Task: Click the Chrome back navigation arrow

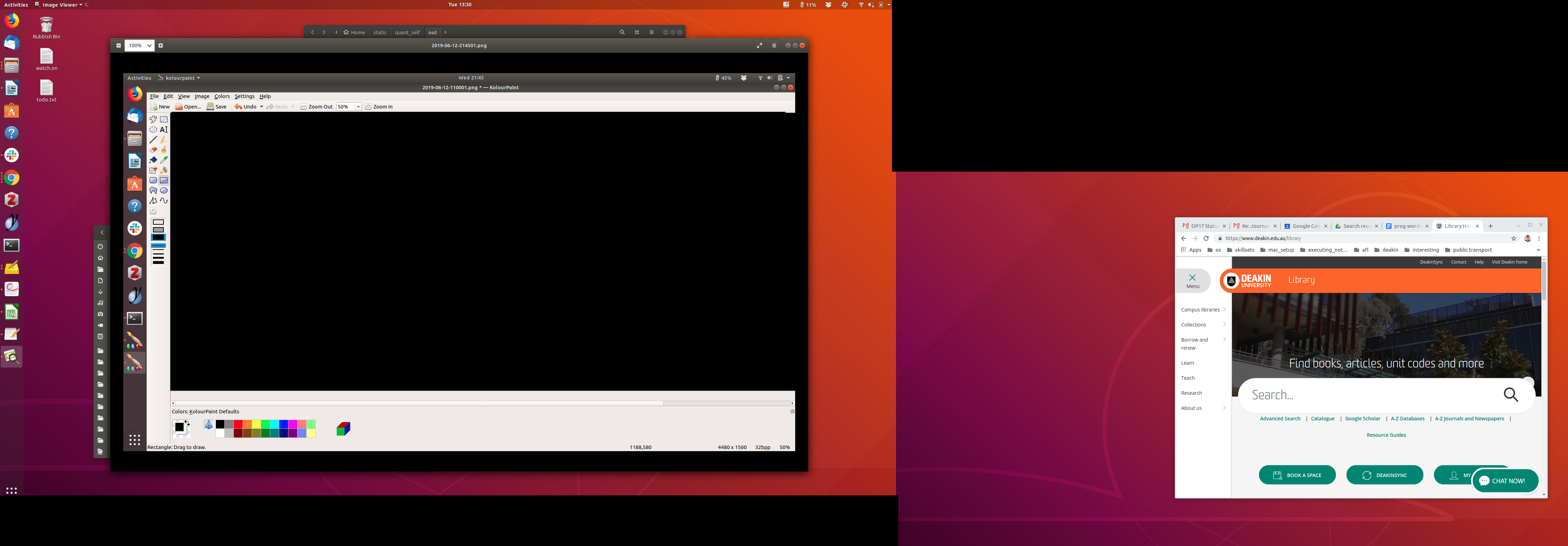Action: point(1183,239)
